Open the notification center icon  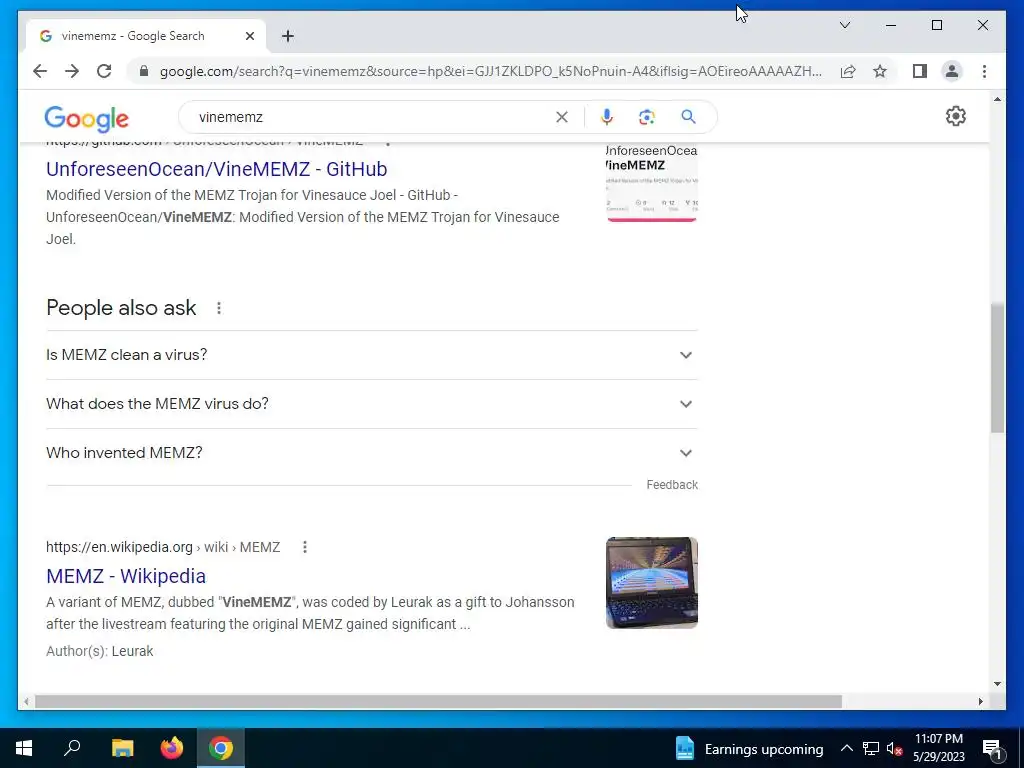992,748
